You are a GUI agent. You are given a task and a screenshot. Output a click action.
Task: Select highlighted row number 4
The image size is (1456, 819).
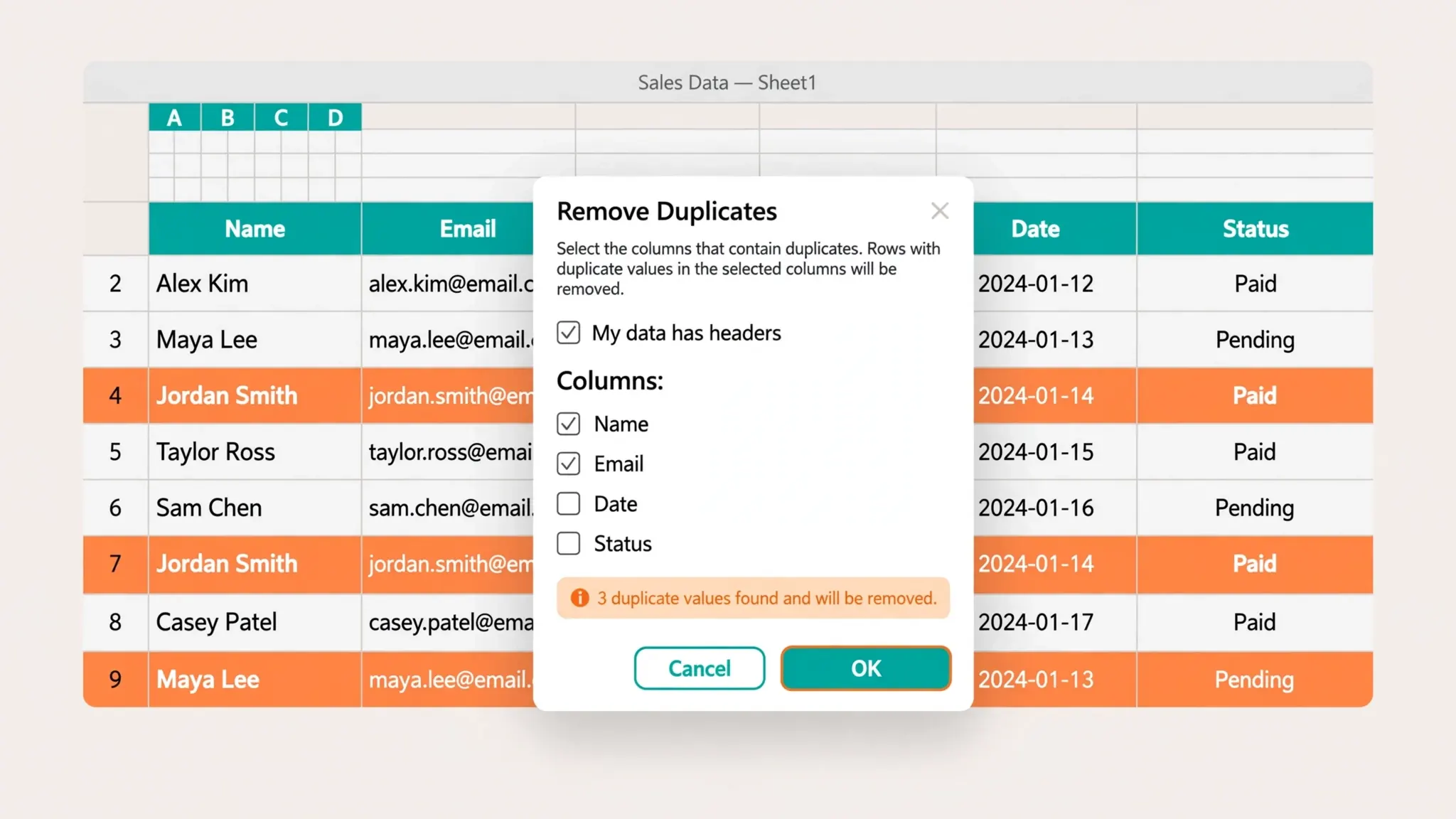tap(115, 395)
